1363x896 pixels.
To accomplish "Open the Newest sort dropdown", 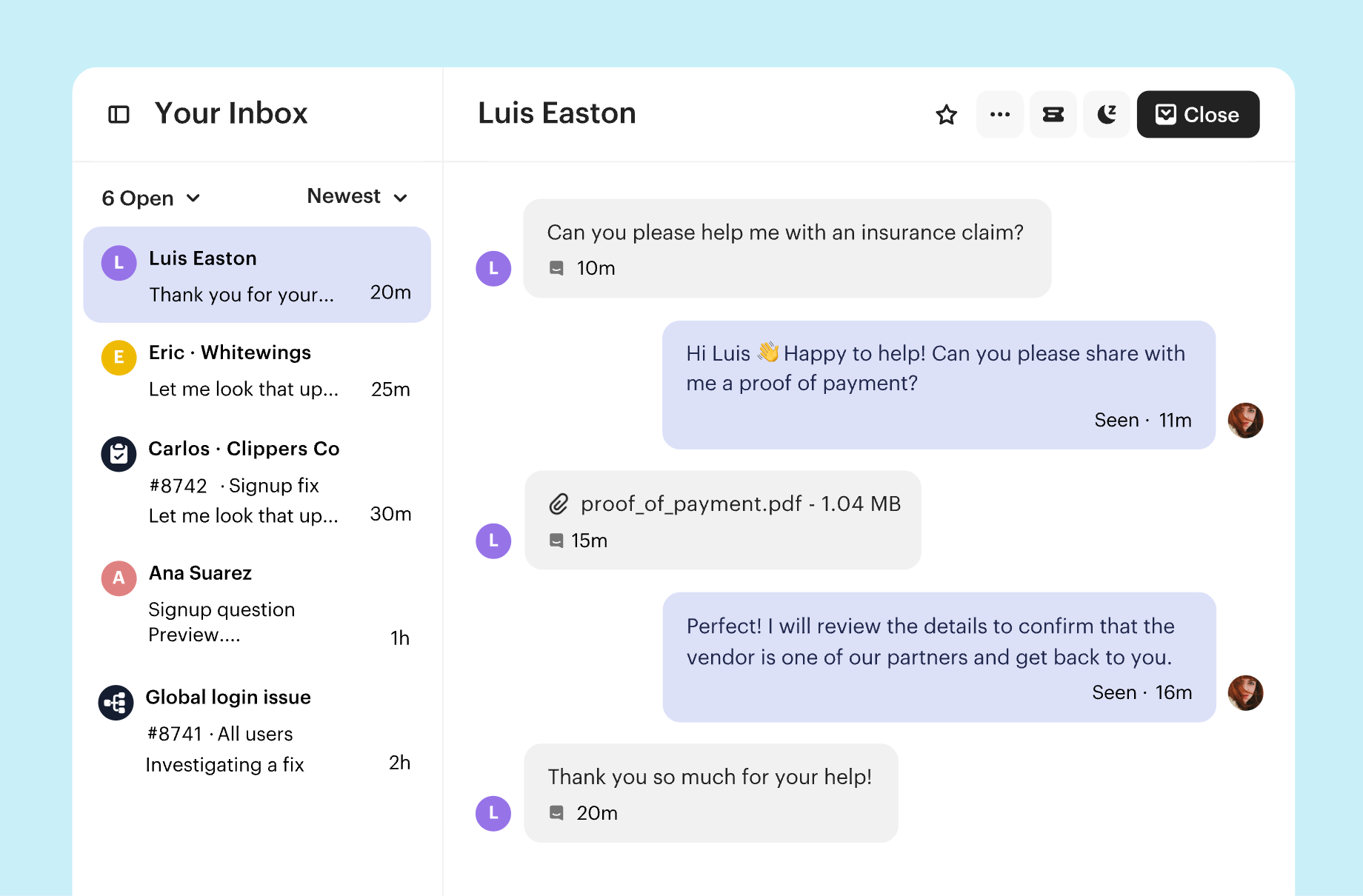I will point(357,197).
